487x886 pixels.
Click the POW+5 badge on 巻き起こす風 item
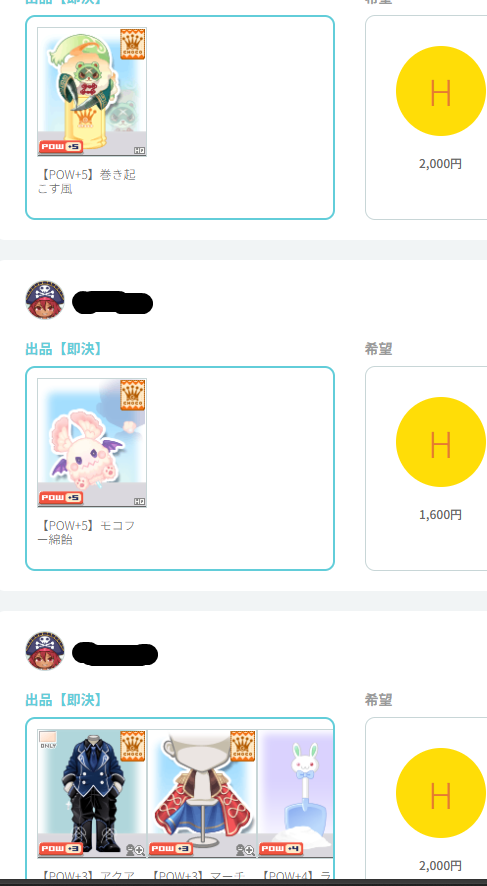pyautogui.click(x=61, y=147)
